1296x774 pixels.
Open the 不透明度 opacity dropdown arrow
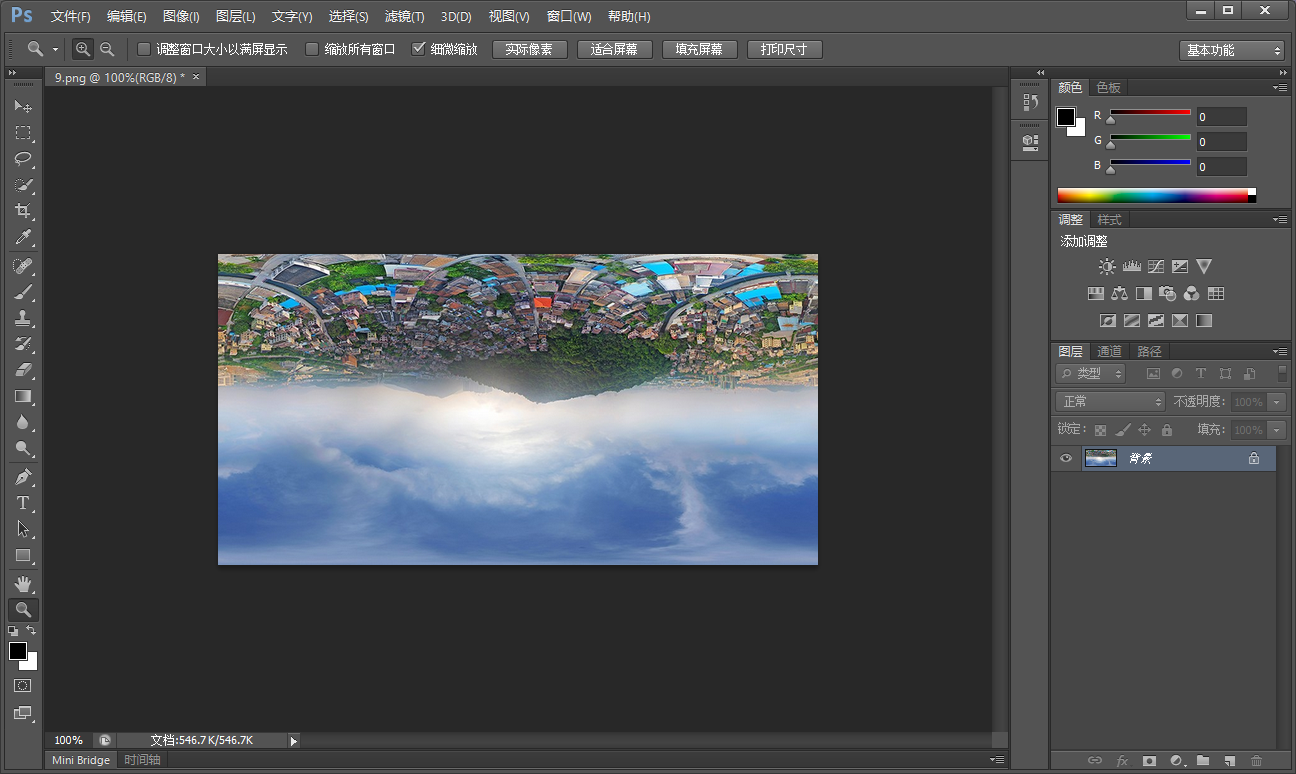pyautogui.click(x=1276, y=401)
